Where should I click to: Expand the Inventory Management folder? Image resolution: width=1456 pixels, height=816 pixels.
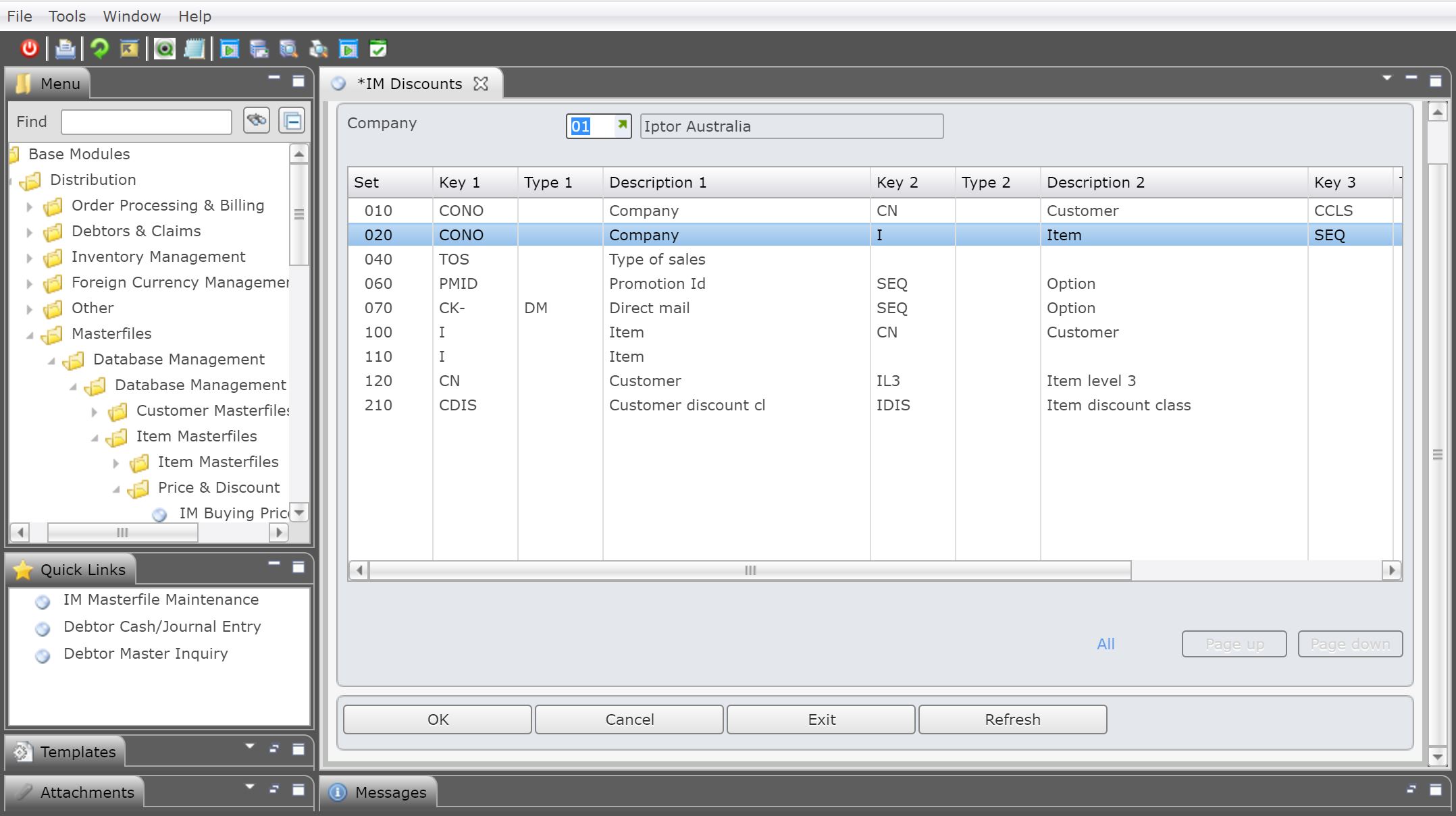click(29, 257)
